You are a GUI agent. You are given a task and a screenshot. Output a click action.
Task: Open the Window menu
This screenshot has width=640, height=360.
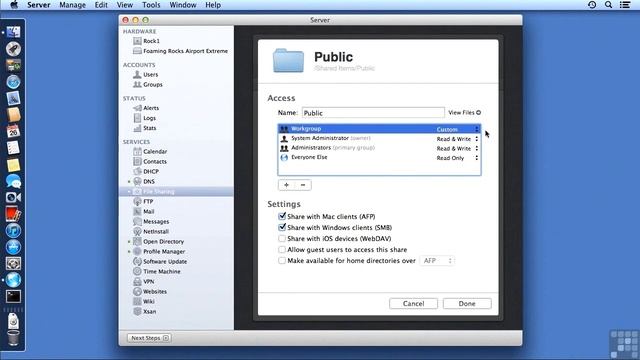[182, 5]
